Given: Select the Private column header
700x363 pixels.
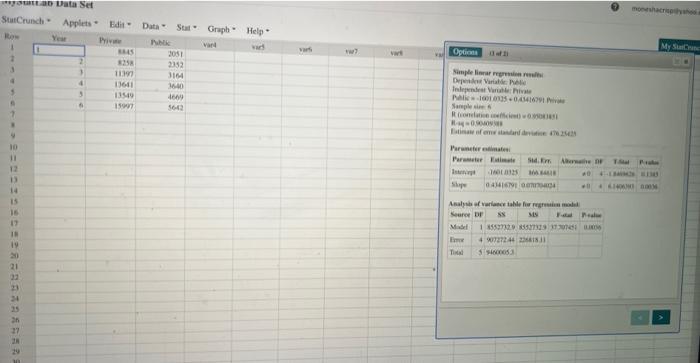Looking at the screenshot, I should (x=110, y=41).
